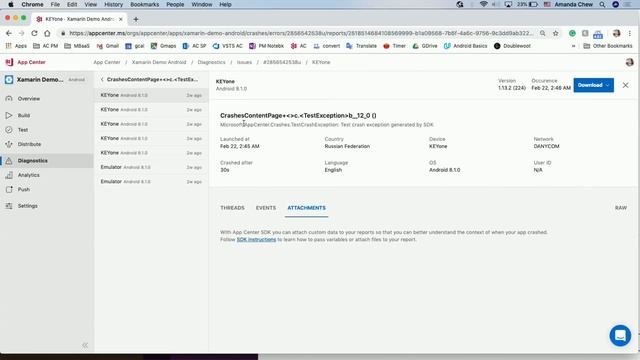Open the History menu in Chrome
This screenshot has width=640, height=360.
click(113, 4)
